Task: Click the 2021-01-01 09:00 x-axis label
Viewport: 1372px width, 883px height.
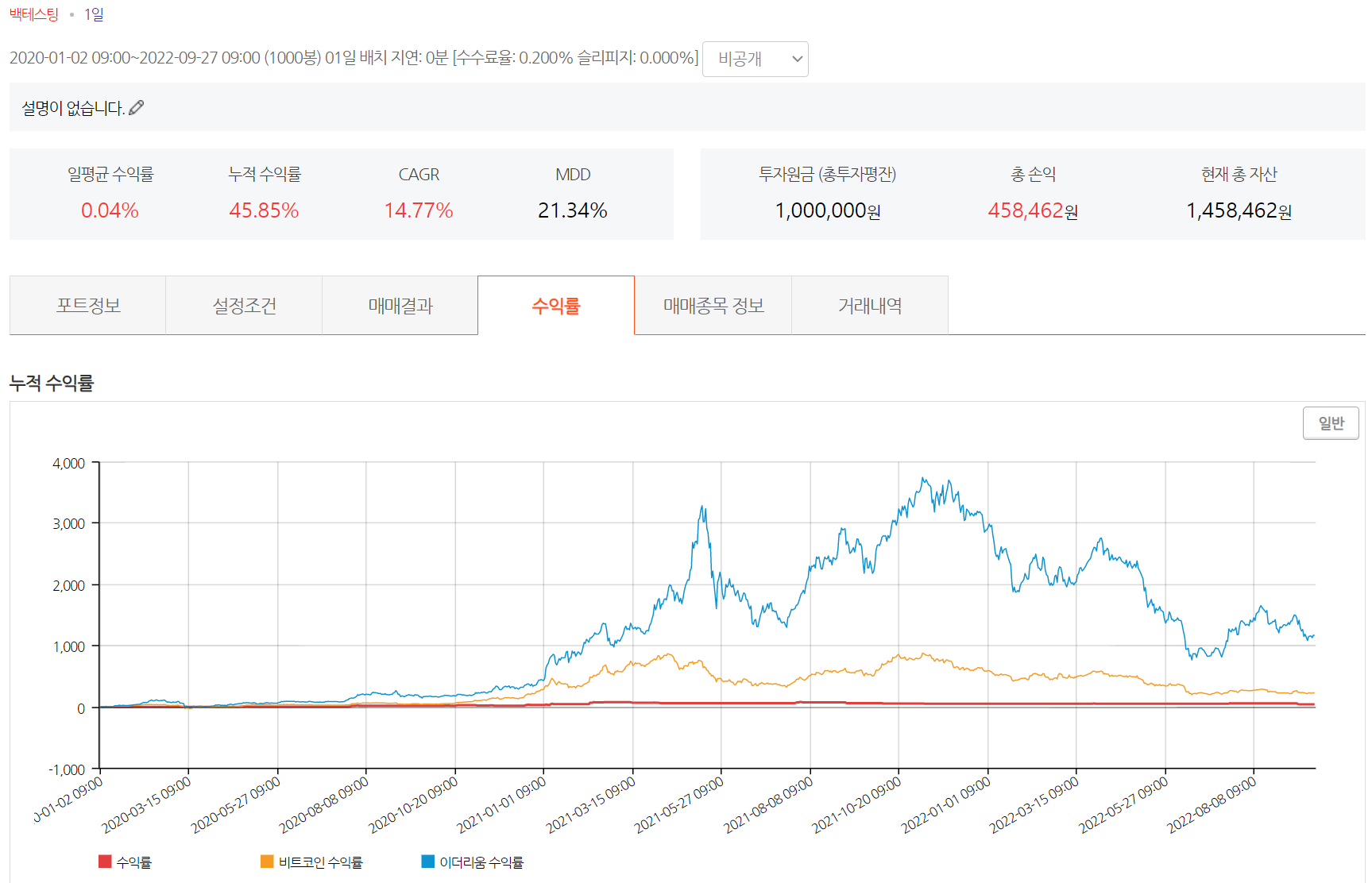Action: click(503, 804)
